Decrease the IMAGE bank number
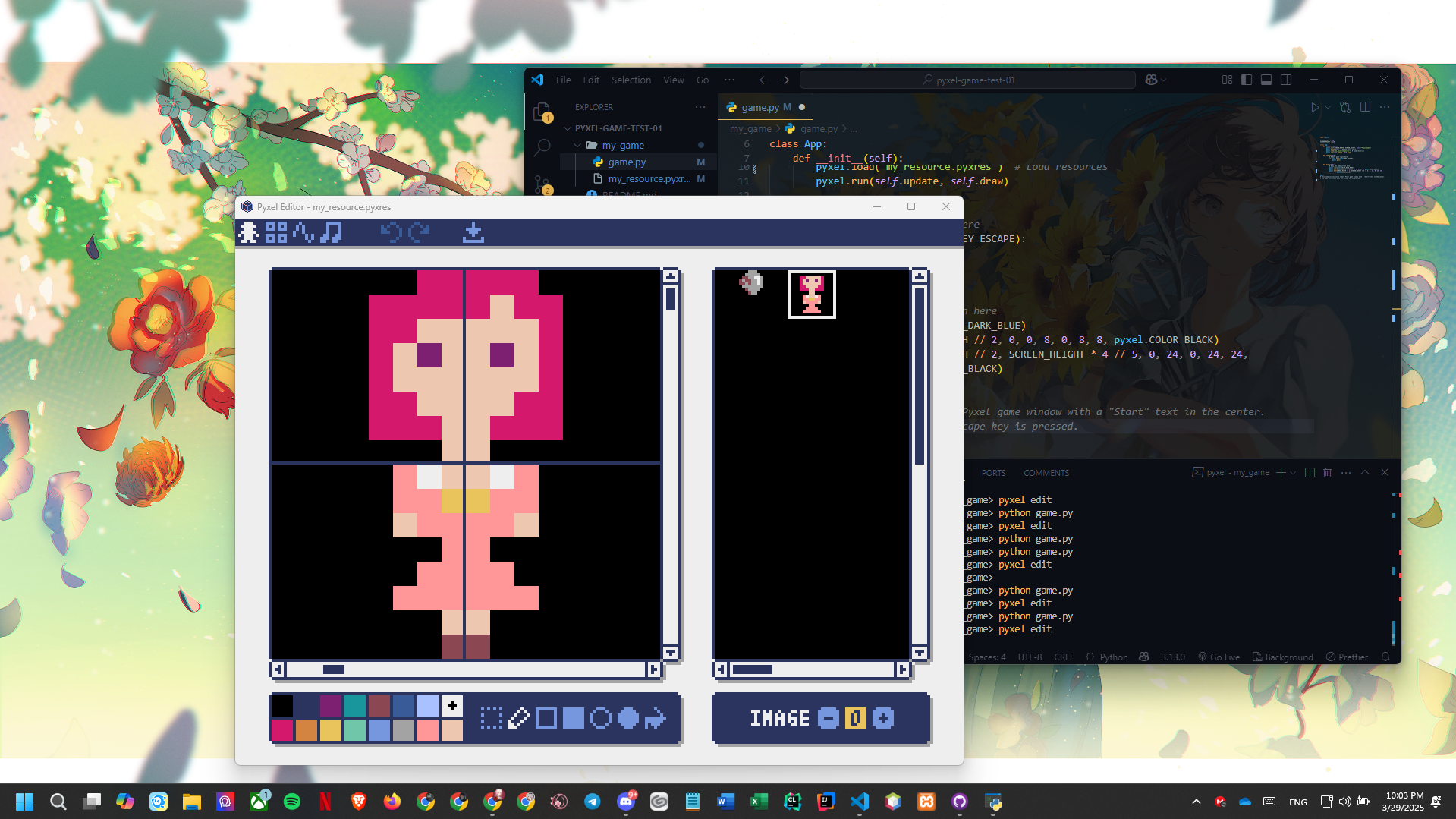 pyautogui.click(x=829, y=718)
